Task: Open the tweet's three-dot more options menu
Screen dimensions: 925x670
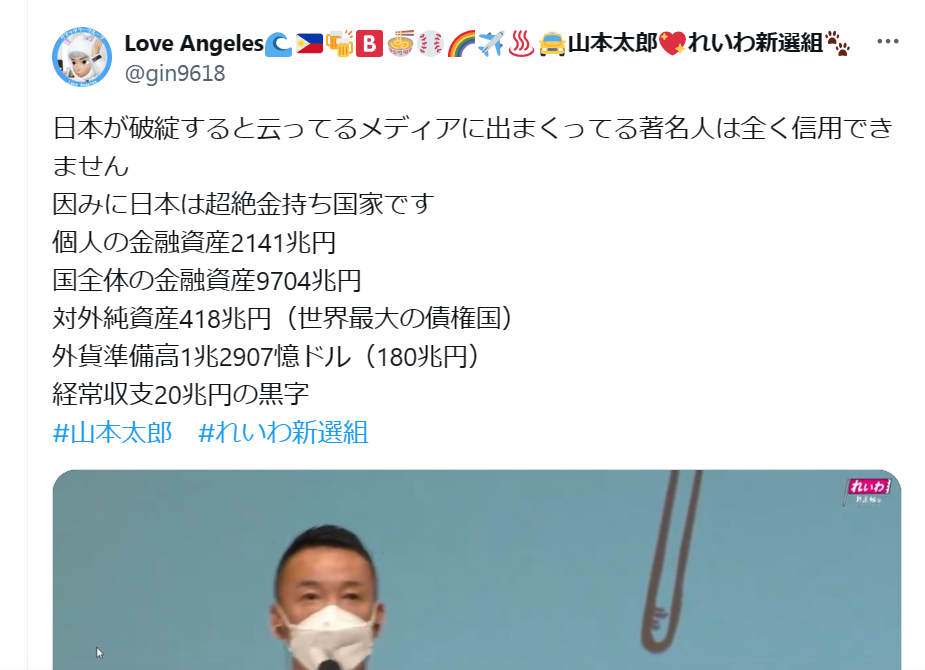Action: (x=887, y=41)
